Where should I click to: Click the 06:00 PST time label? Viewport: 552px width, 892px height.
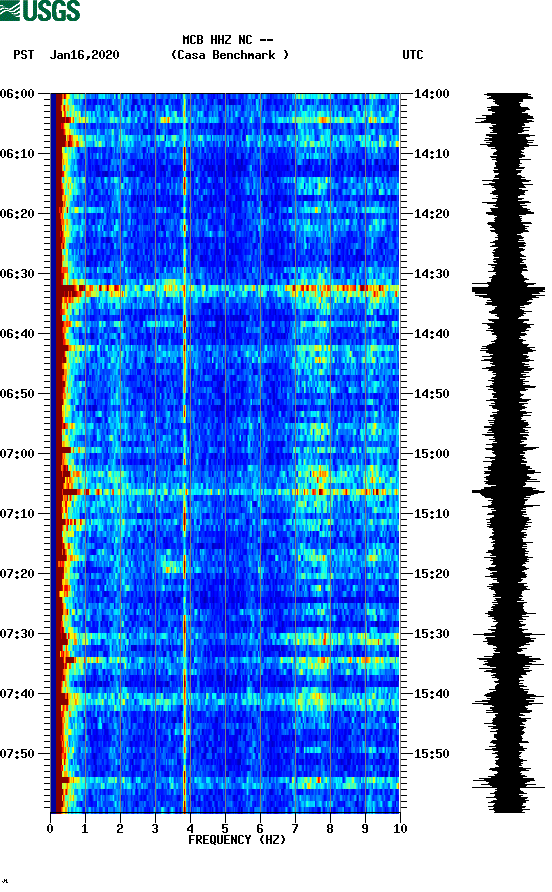coord(17,94)
